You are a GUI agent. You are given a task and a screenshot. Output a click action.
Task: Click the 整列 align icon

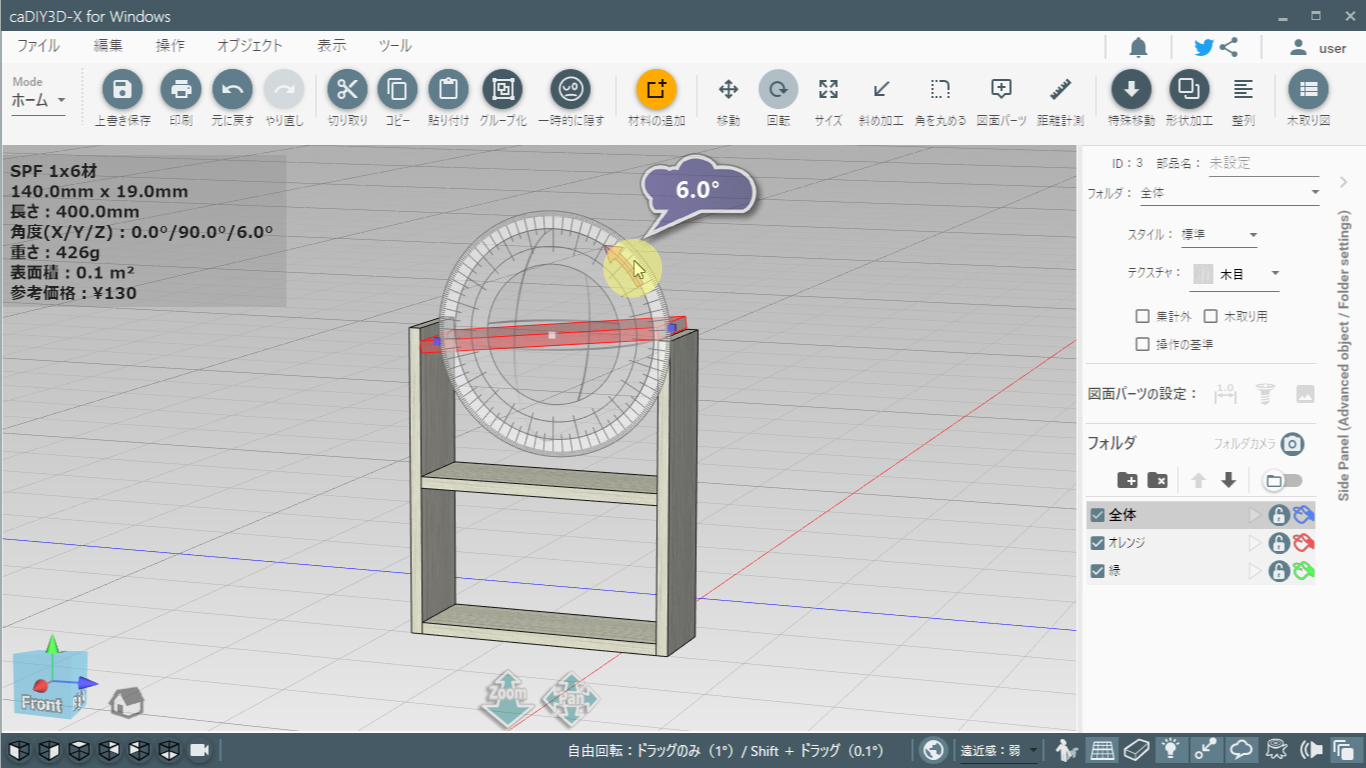1243,90
